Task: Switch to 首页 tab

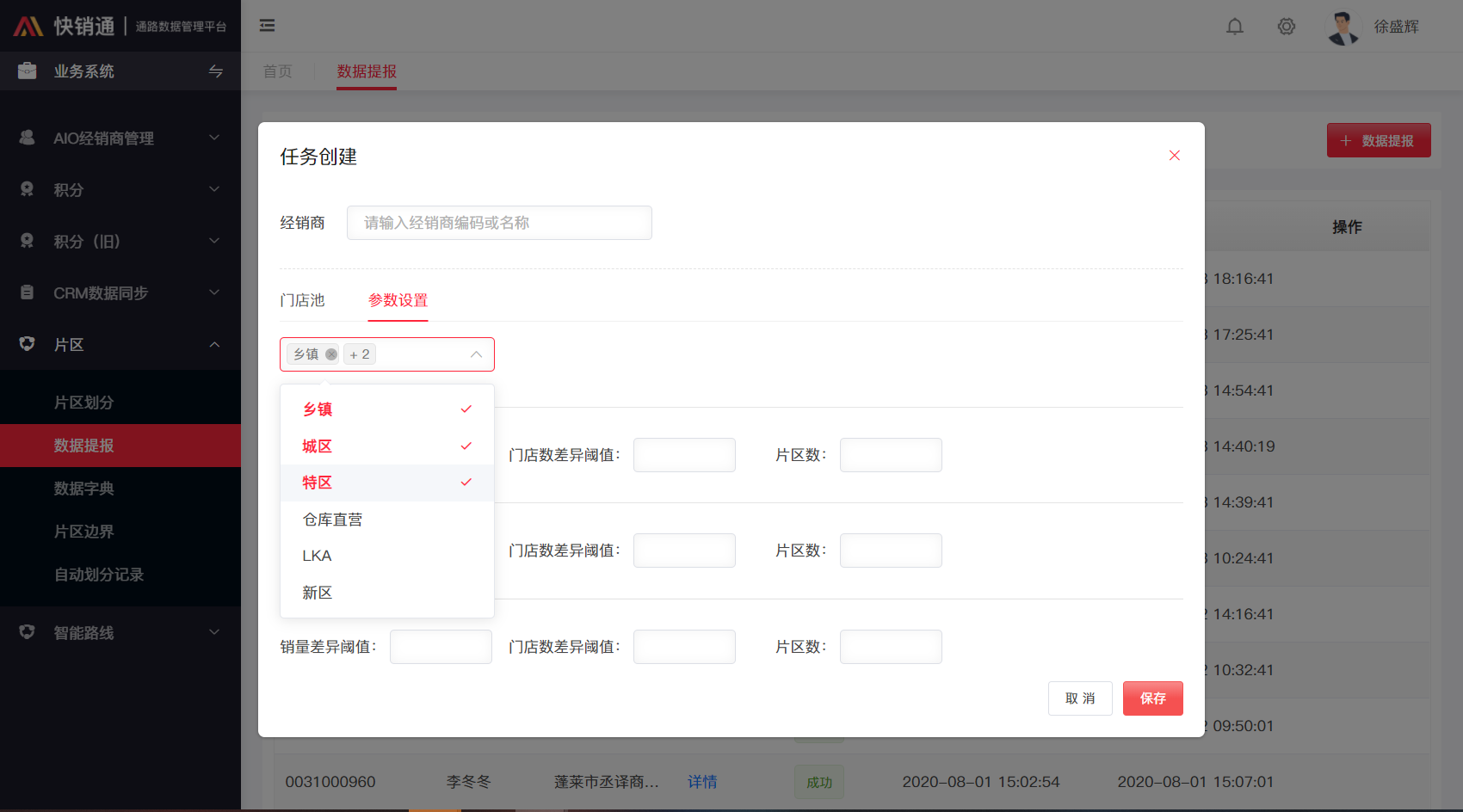Action: [277, 71]
